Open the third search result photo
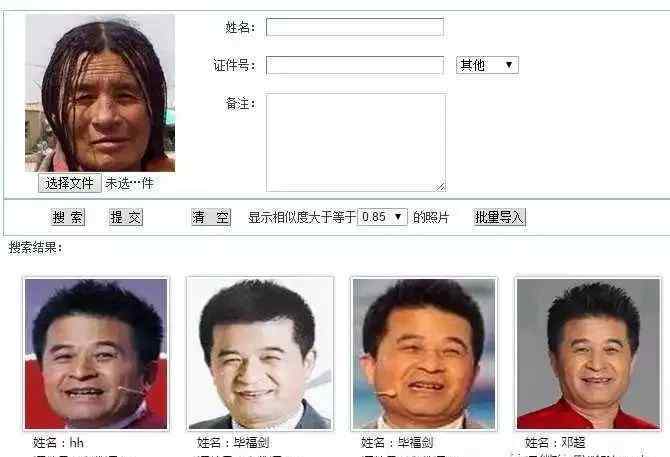This screenshot has height=457, width=670. (423, 354)
